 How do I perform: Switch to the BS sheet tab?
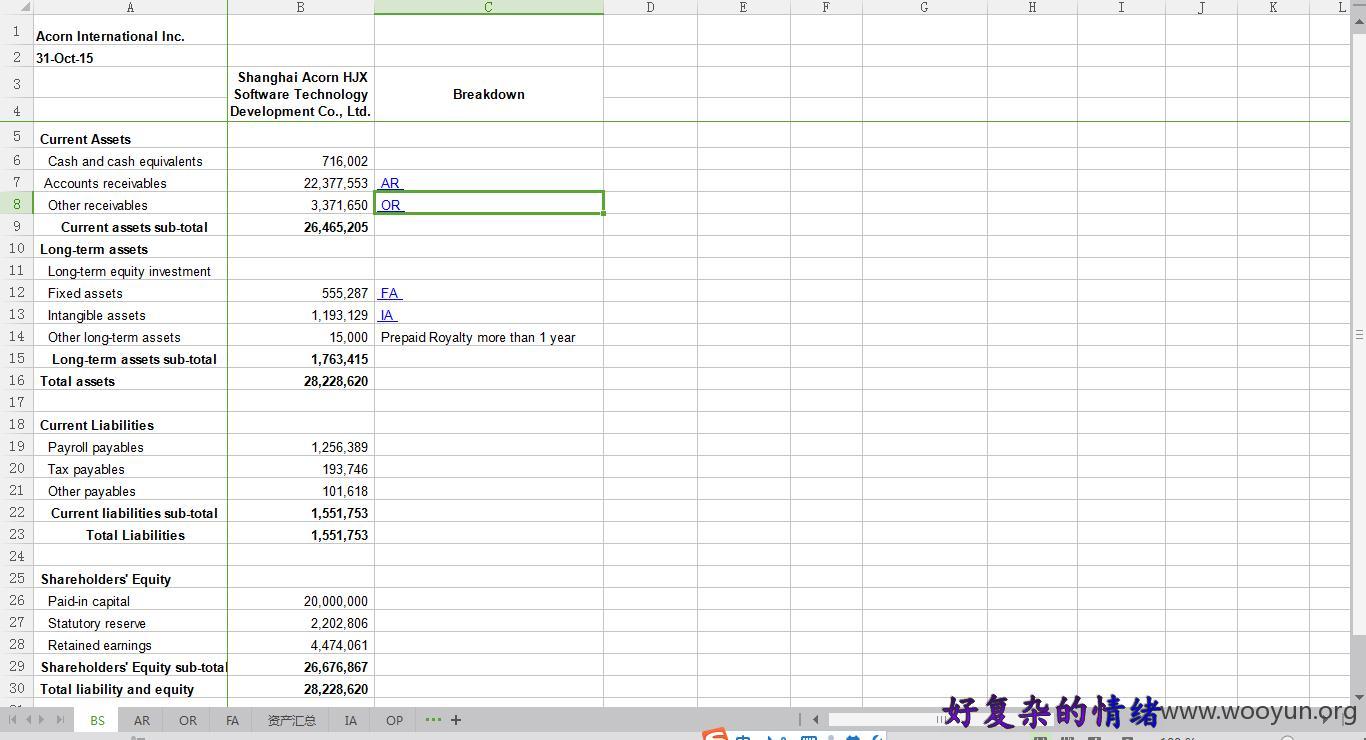click(97, 720)
